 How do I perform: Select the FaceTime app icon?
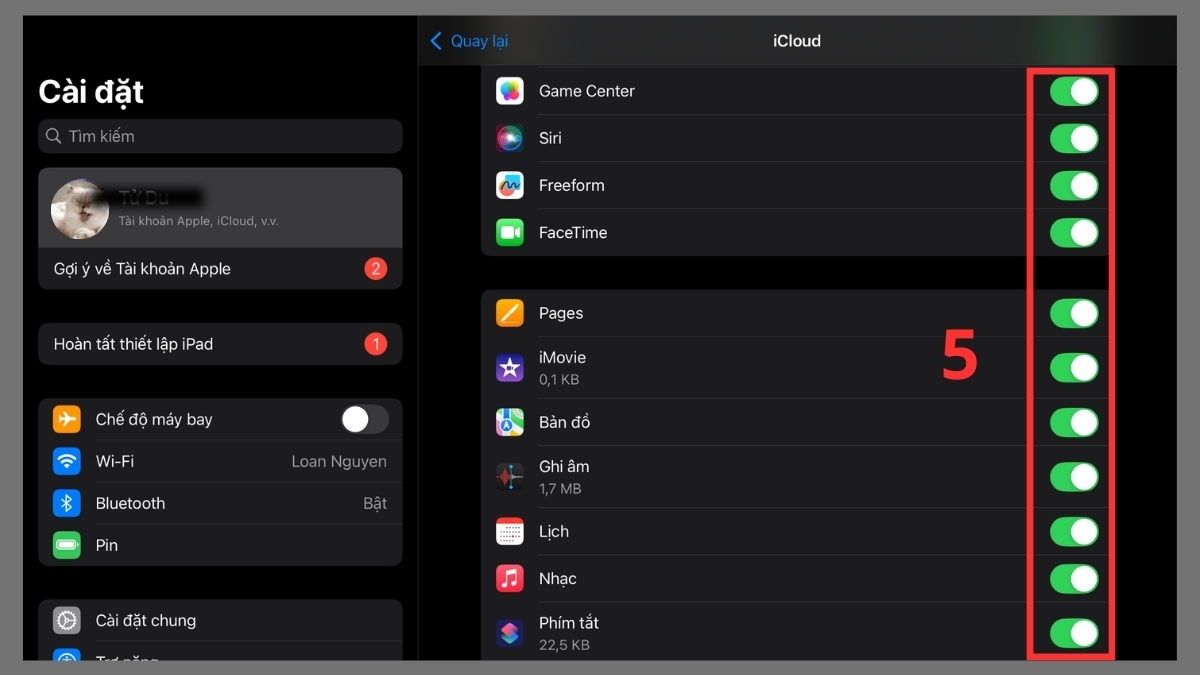point(510,232)
